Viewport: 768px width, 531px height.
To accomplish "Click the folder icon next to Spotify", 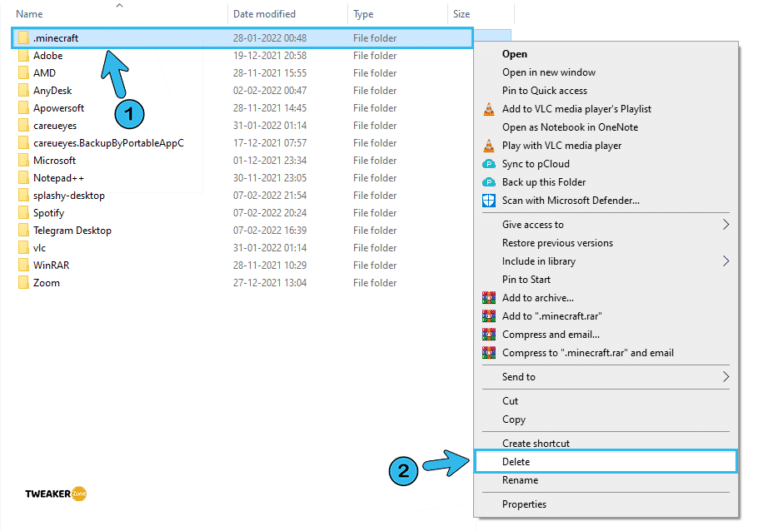I will pyautogui.click(x=23, y=213).
